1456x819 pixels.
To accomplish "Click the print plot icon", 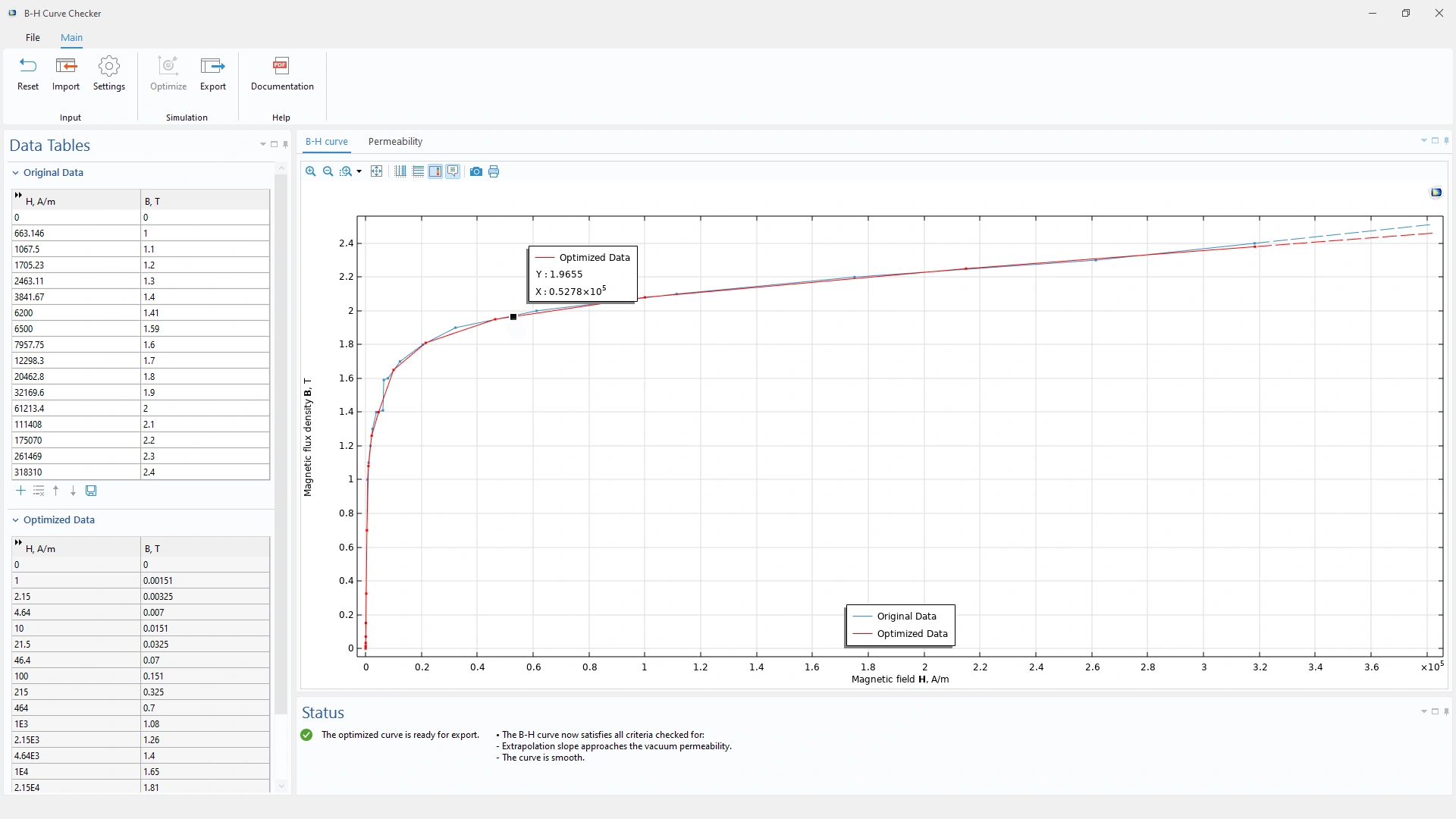I will [494, 171].
